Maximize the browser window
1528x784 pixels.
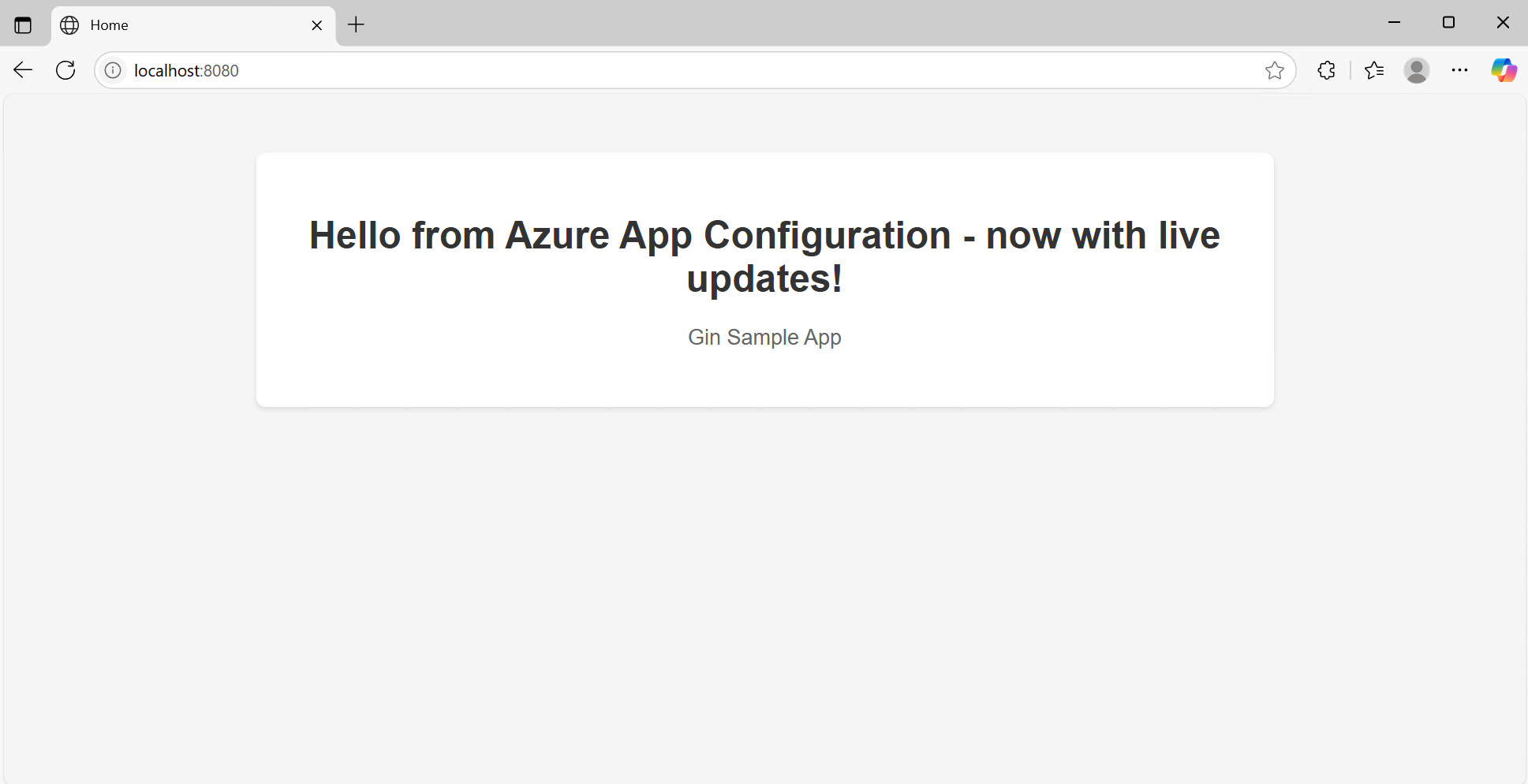tap(1448, 23)
